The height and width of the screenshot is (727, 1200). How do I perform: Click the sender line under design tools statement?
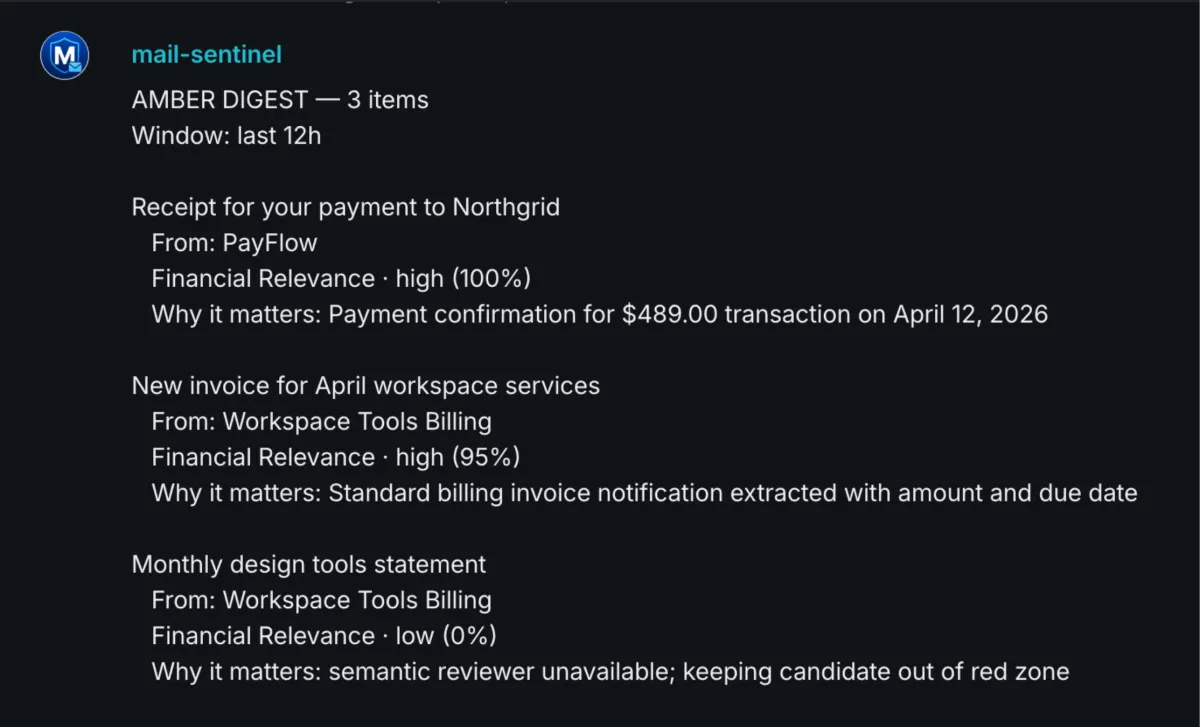(321, 600)
